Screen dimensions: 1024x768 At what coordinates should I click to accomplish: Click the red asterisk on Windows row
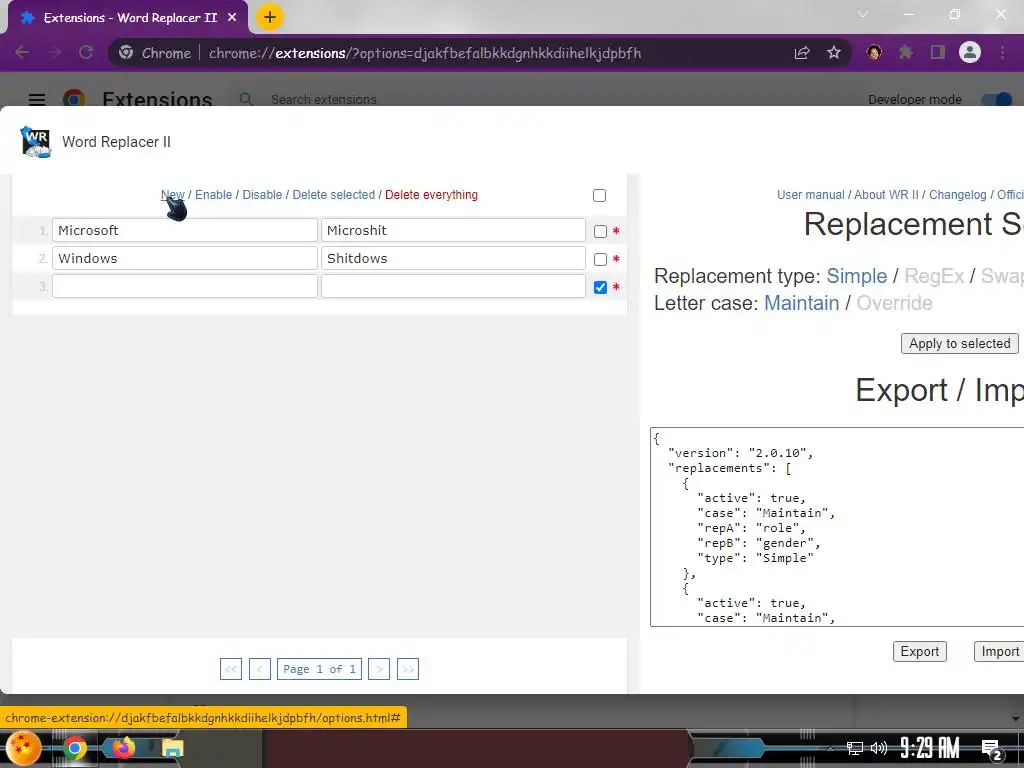click(x=616, y=259)
